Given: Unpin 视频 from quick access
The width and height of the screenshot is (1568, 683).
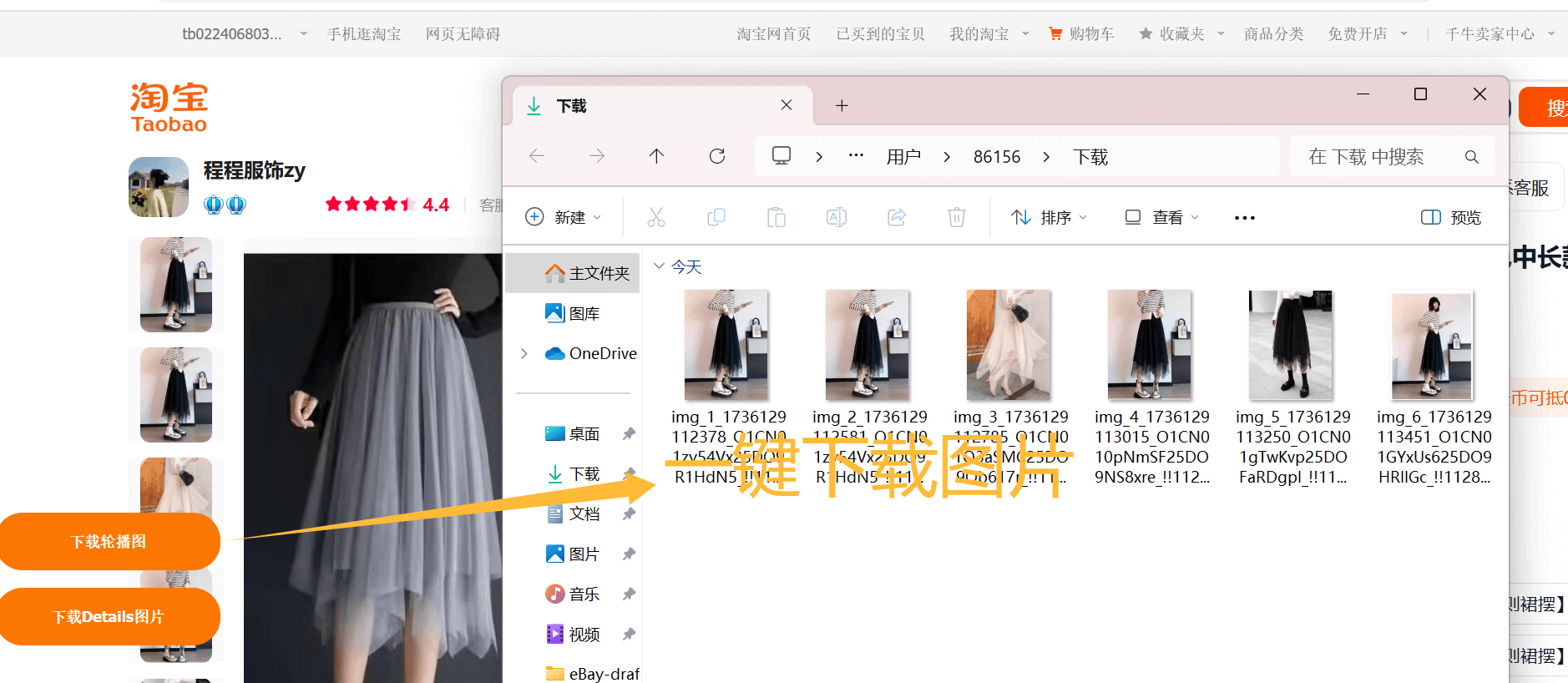Looking at the screenshot, I should pos(630,634).
